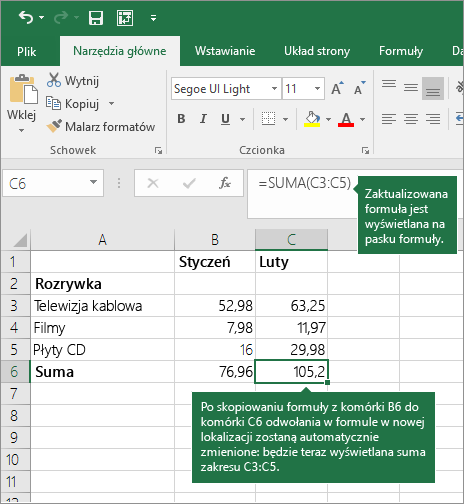Toggle bottom vertical align icon
Image resolution: width=464 pixels, height=504 pixels.
click(x=433, y=89)
